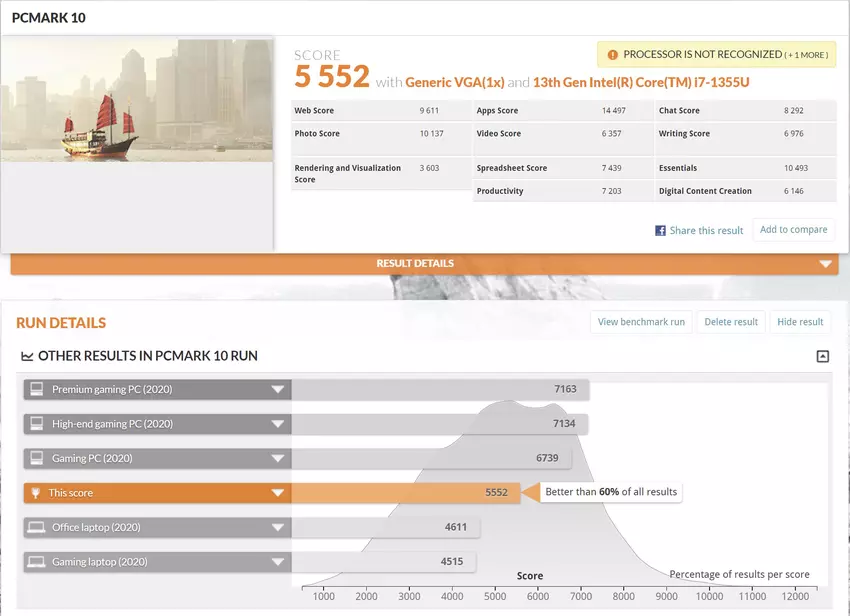Click the High-end gaming PC monitor icon
This screenshot has height=616, width=850.
[x=37, y=424]
